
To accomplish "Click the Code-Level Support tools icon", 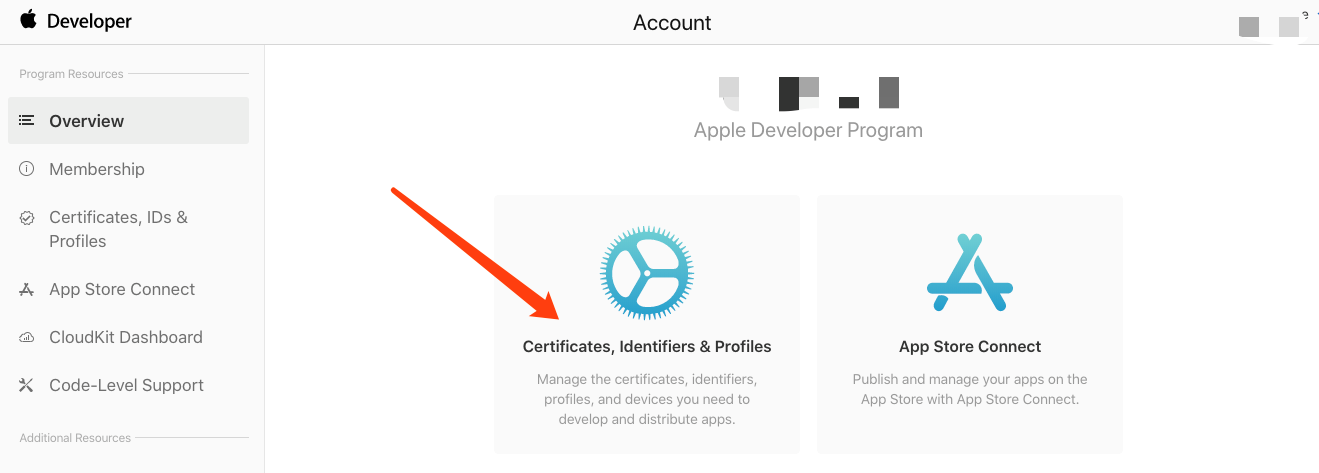I will 27,385.
